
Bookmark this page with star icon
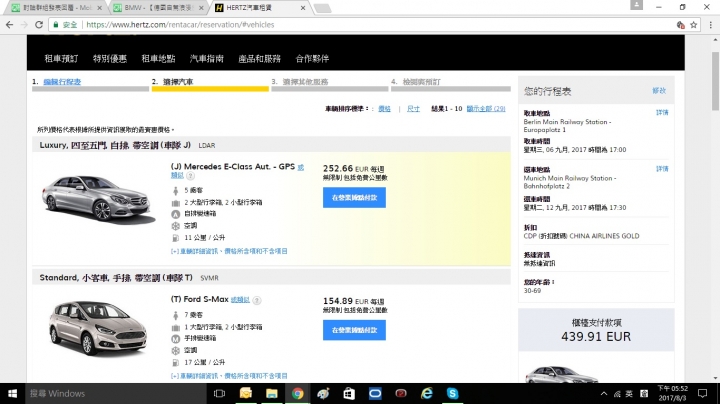(x=694, y=25)
